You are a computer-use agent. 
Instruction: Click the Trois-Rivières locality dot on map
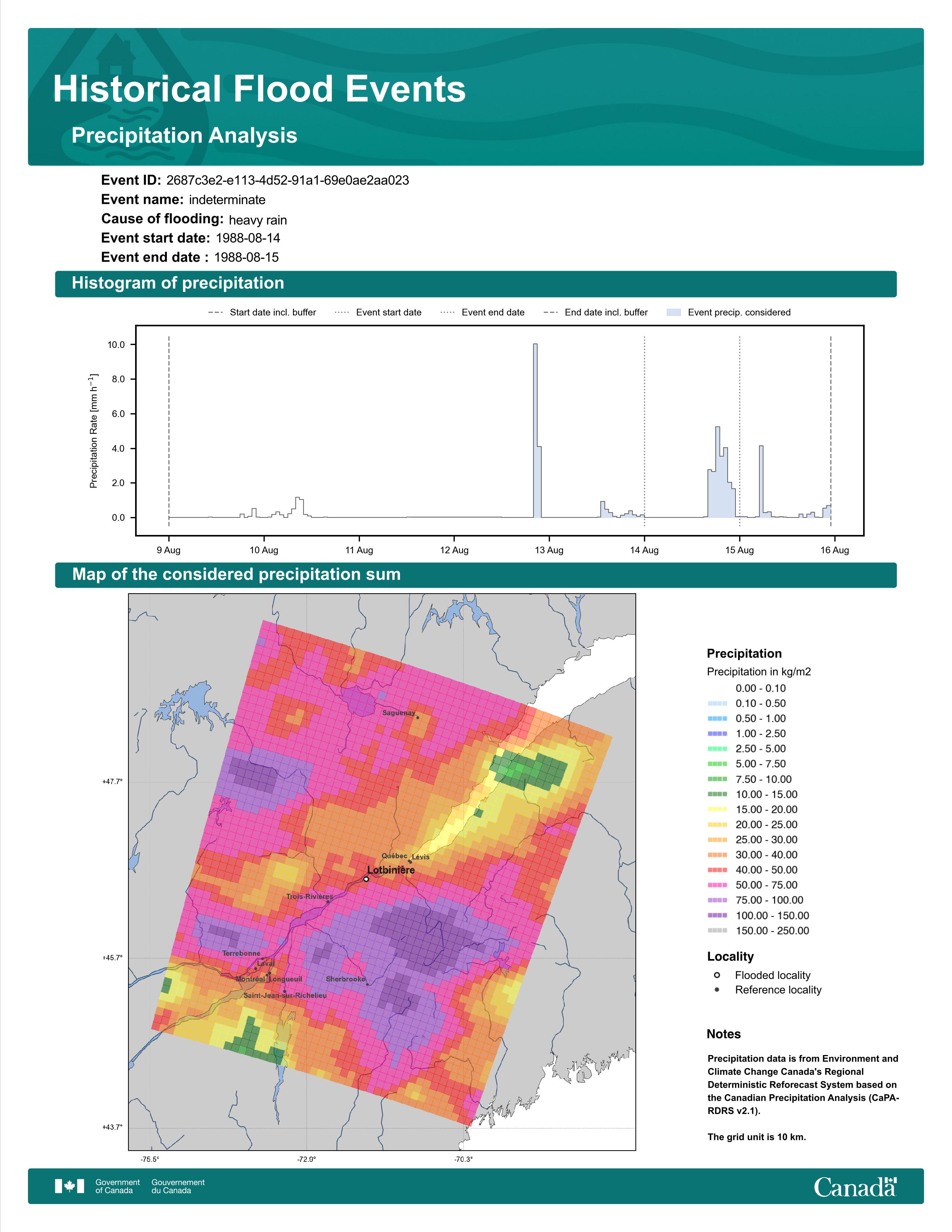tap(328, 902)
